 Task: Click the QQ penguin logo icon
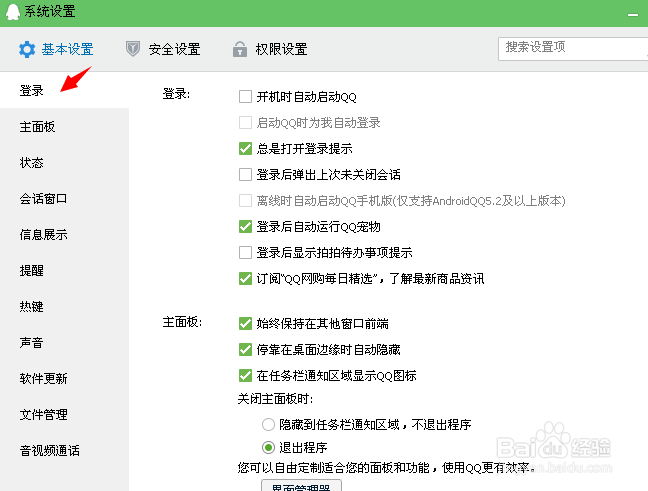tap(13, 12)
